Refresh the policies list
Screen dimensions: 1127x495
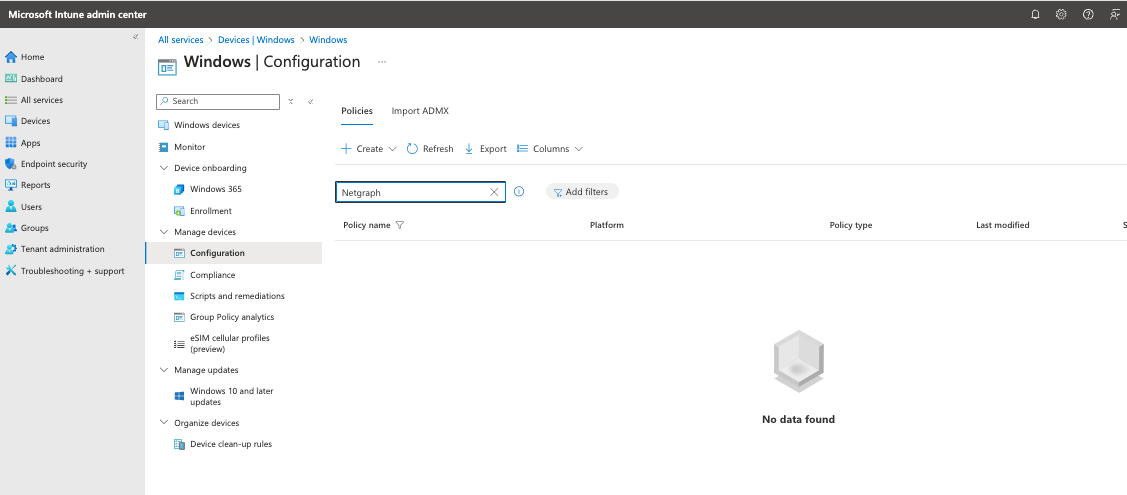[430, 149]
